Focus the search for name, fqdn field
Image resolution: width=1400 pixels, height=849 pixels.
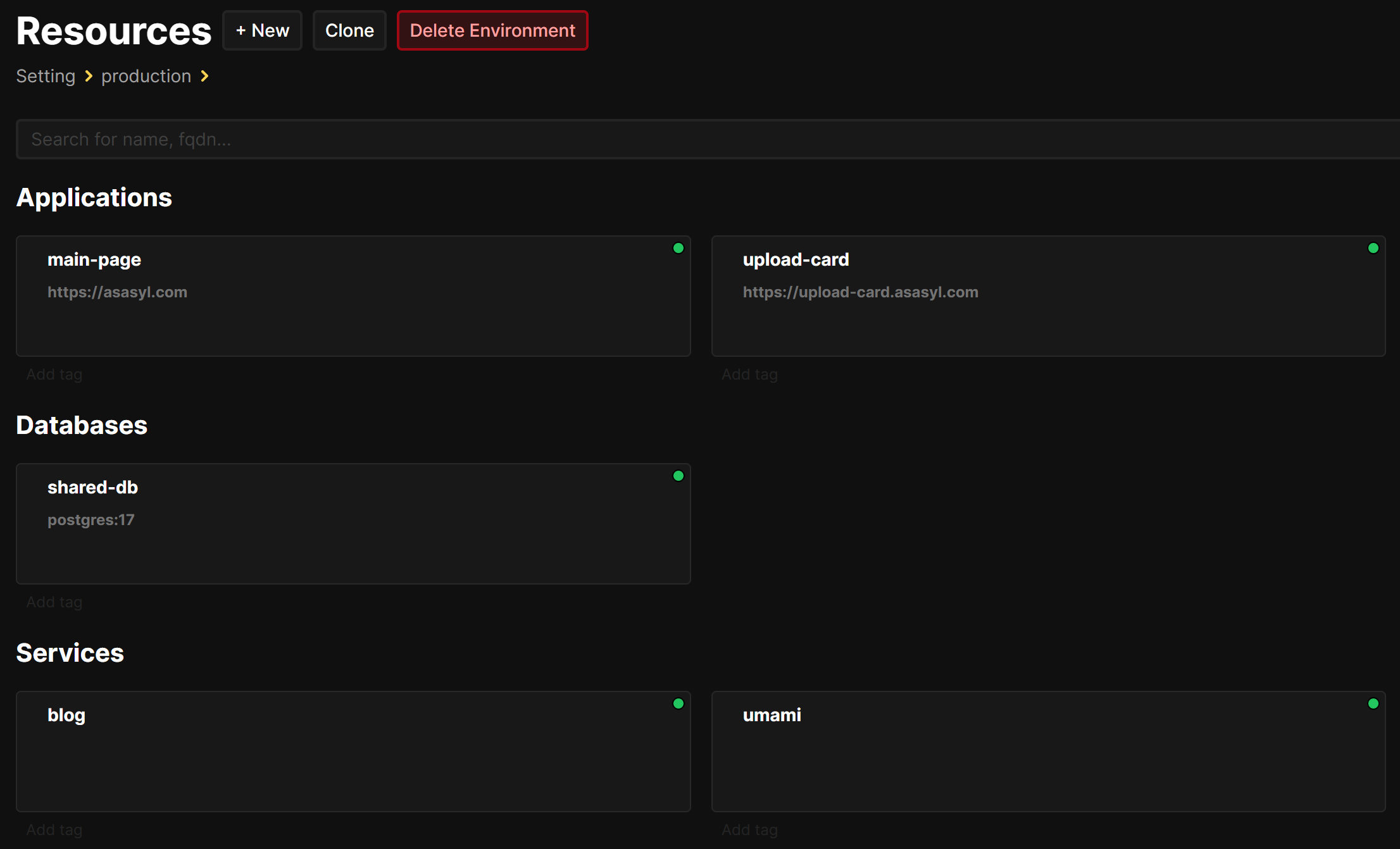pos(696,139)
